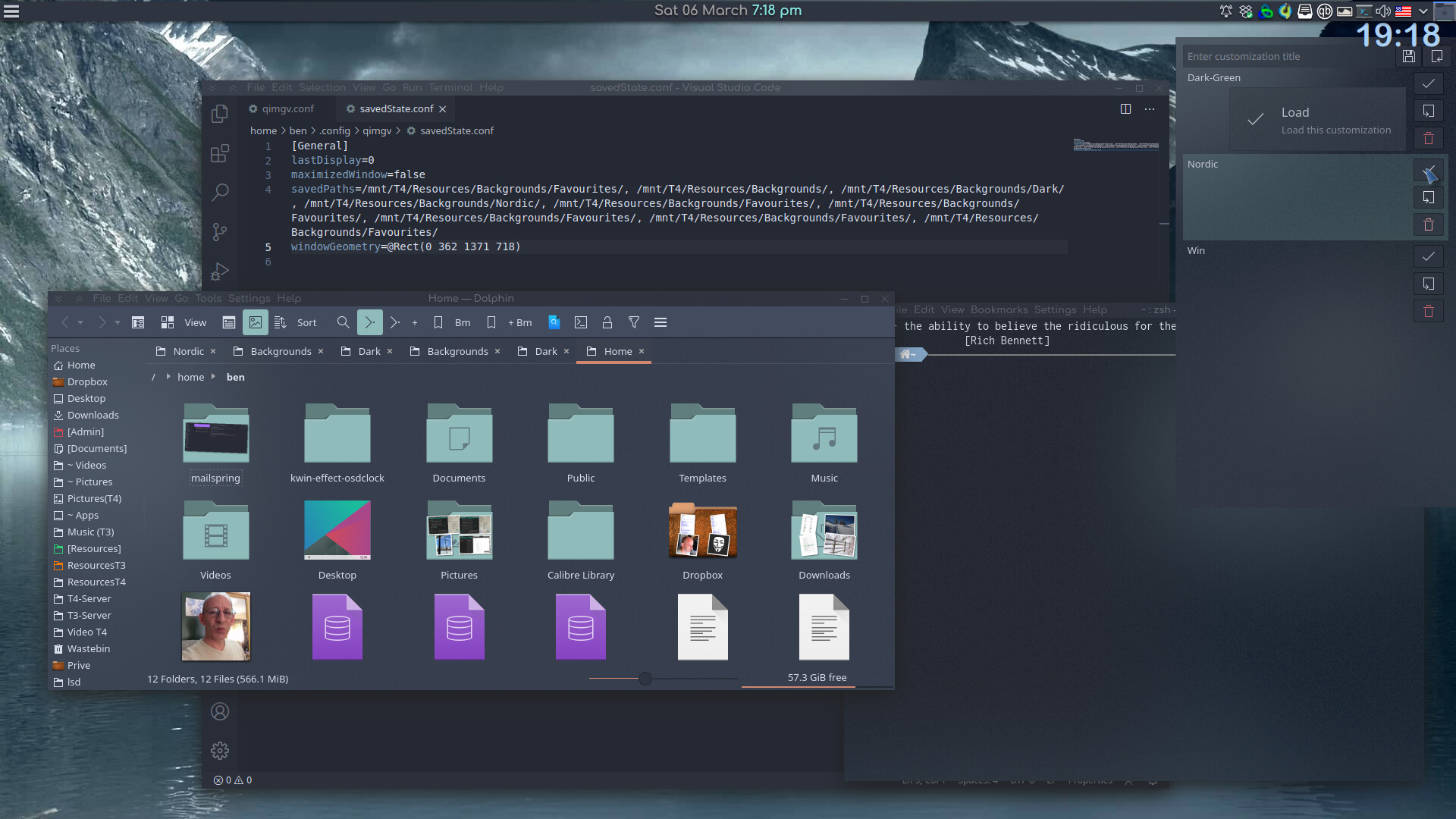Open the Selection menu in VS Code
The image size is (1456, 819).
coord(322,87)
